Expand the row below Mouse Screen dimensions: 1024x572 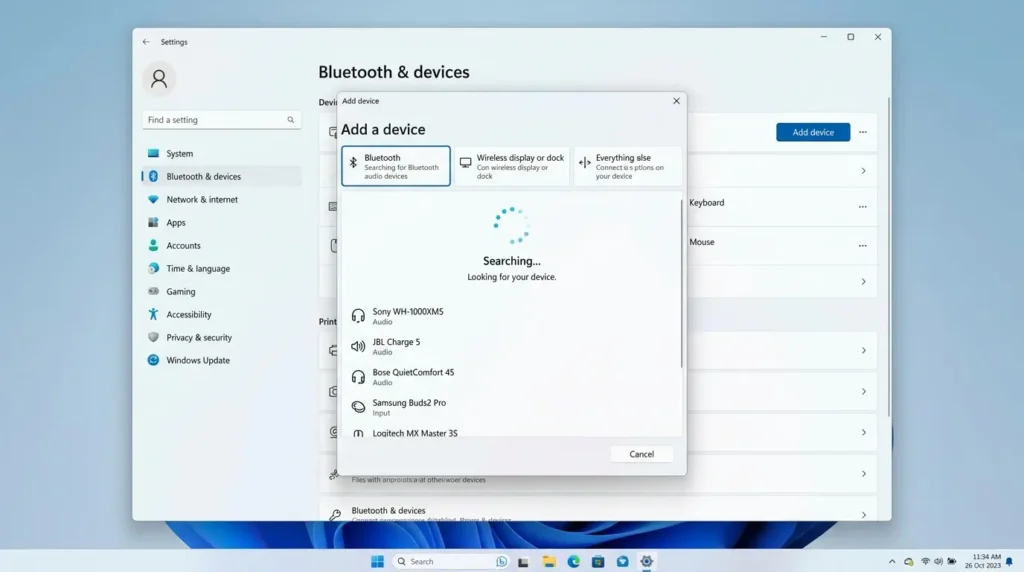[863, 281]
